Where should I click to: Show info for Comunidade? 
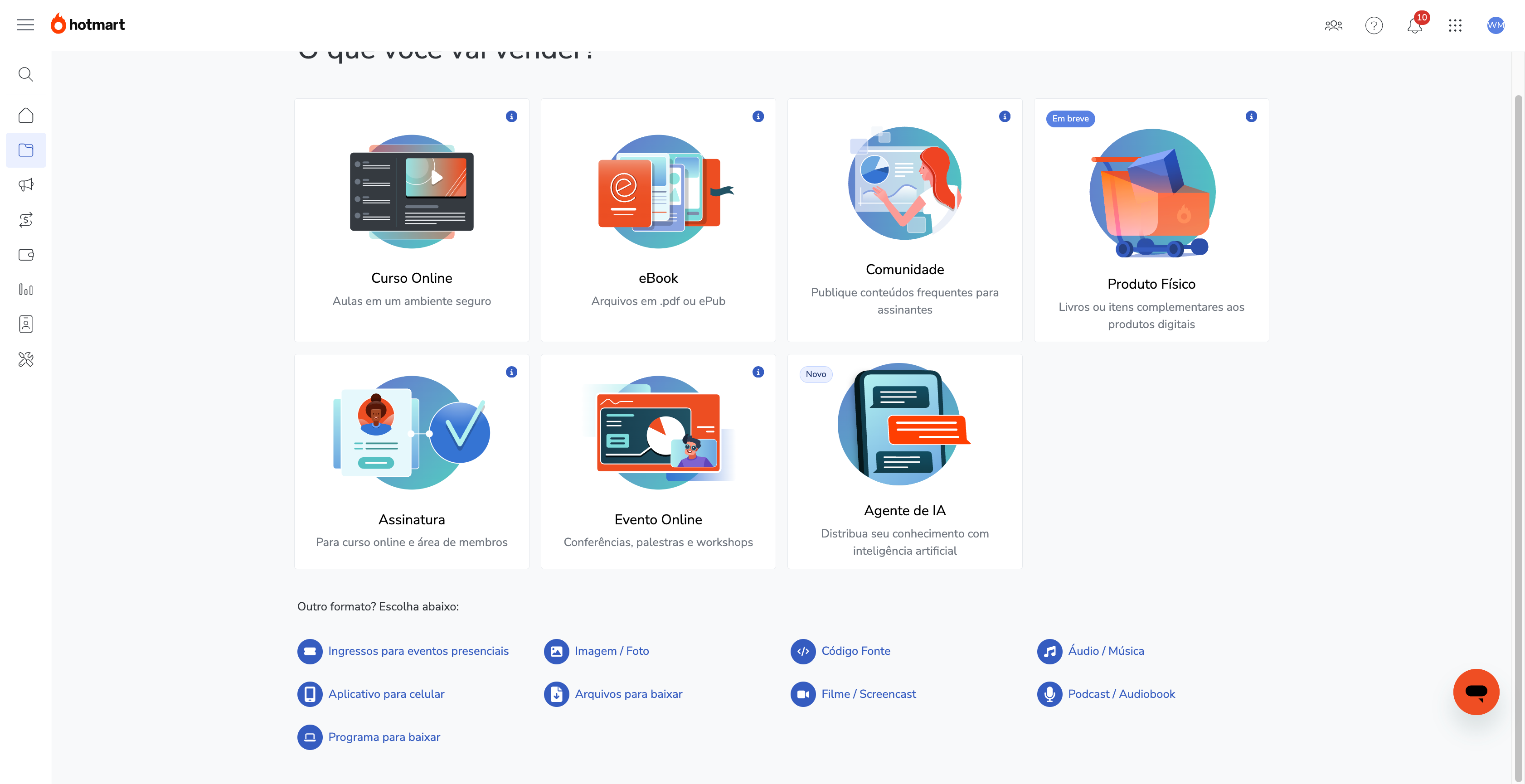(1005, 116)
